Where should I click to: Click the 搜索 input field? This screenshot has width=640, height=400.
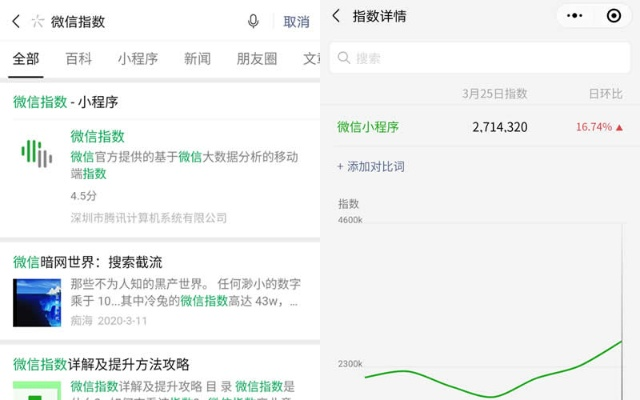[480, 58]
